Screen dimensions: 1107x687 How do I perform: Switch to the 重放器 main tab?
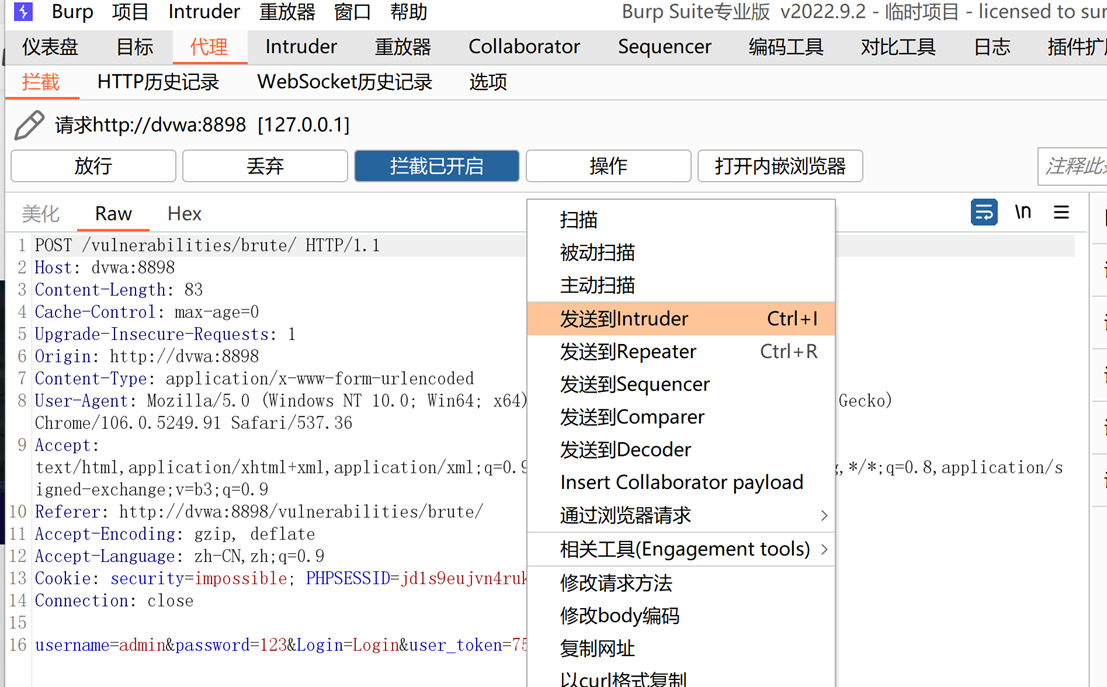[403, 47]
